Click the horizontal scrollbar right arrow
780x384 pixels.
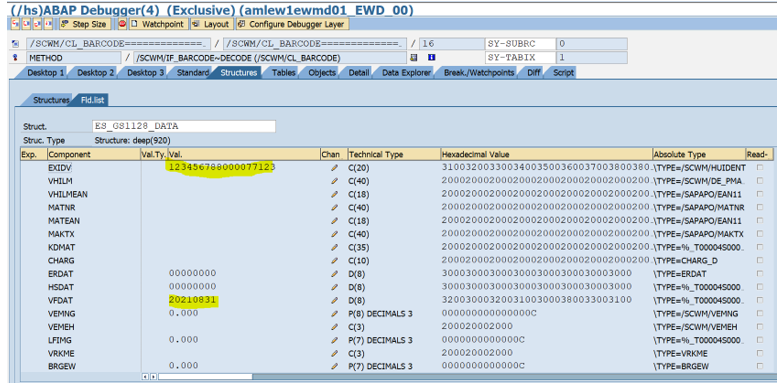153,377
